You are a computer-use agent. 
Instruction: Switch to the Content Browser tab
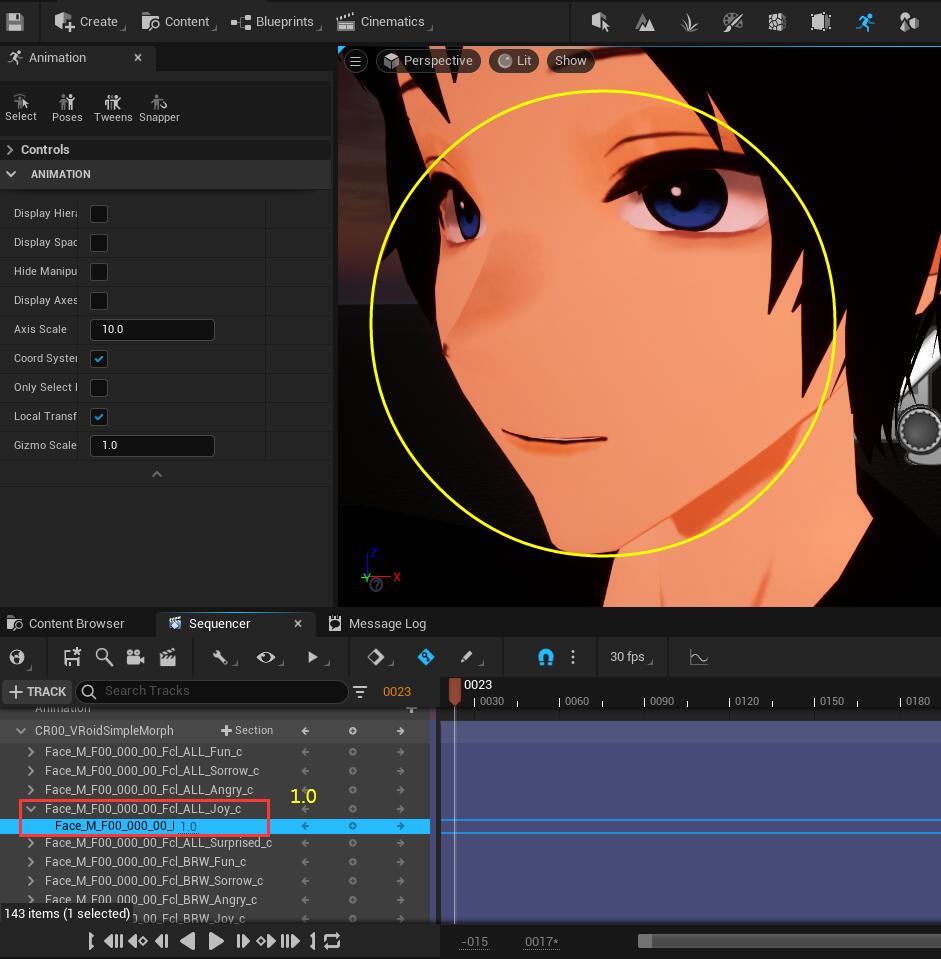click(x=75, y=623)
